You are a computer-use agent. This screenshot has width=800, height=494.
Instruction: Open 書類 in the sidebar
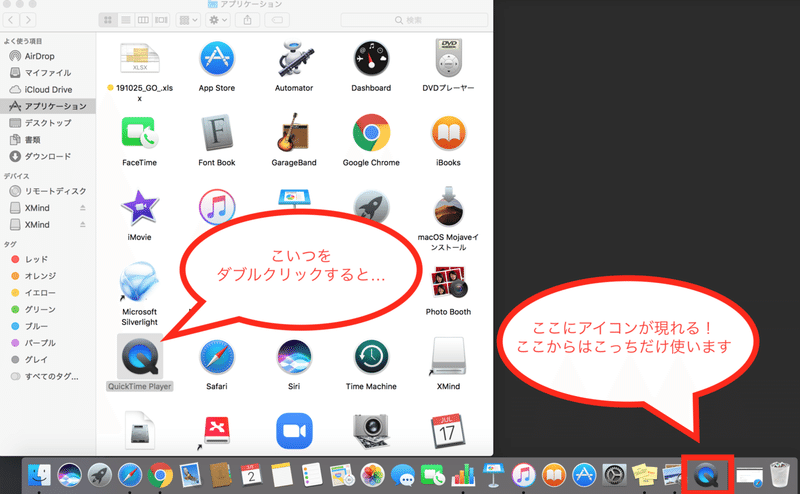(47, 139)
